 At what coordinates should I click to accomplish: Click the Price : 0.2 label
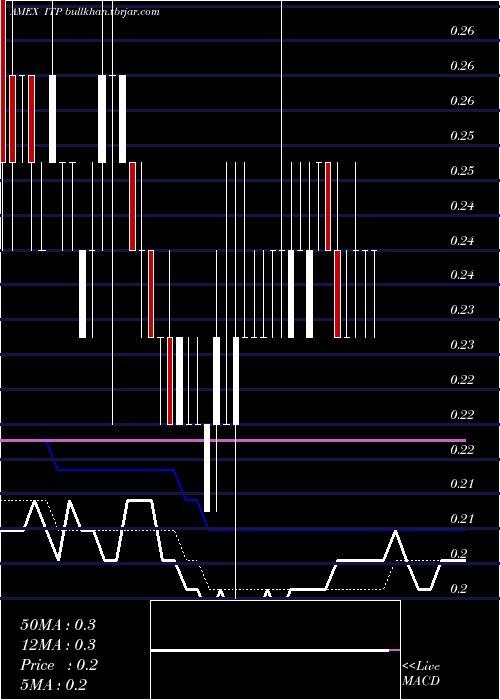pos(59,665)
